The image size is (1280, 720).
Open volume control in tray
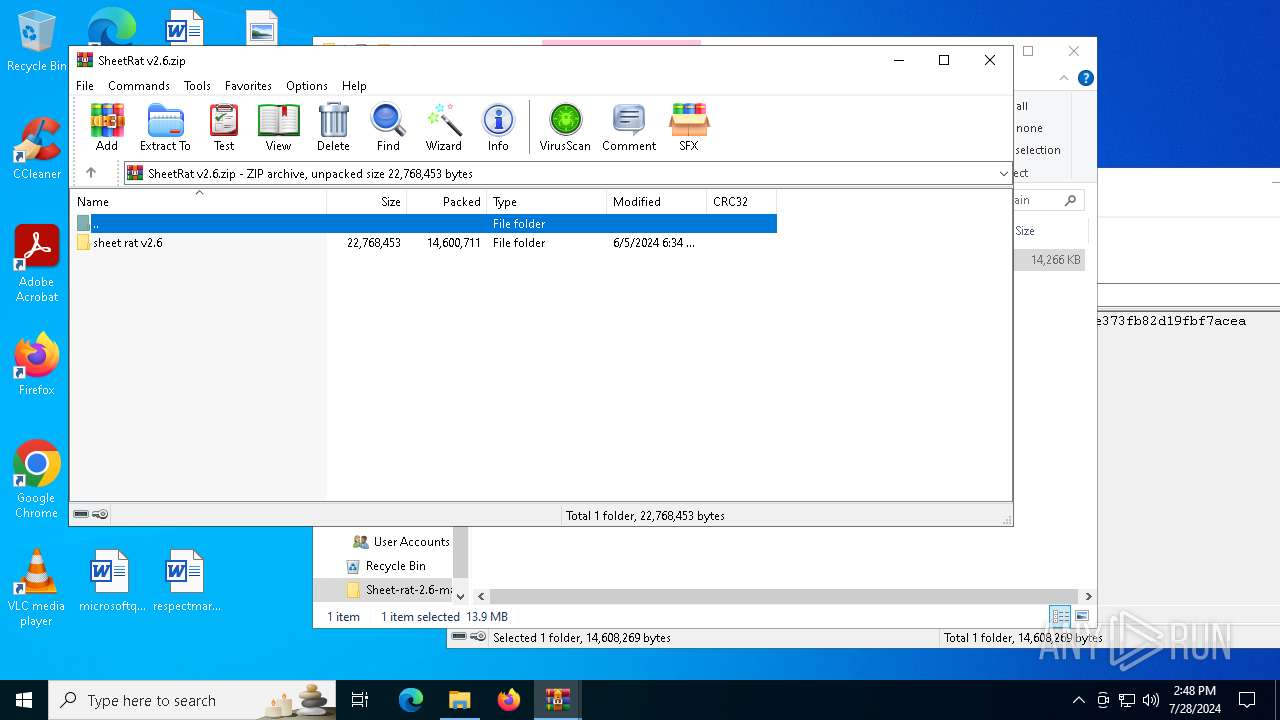(1150, 700)
